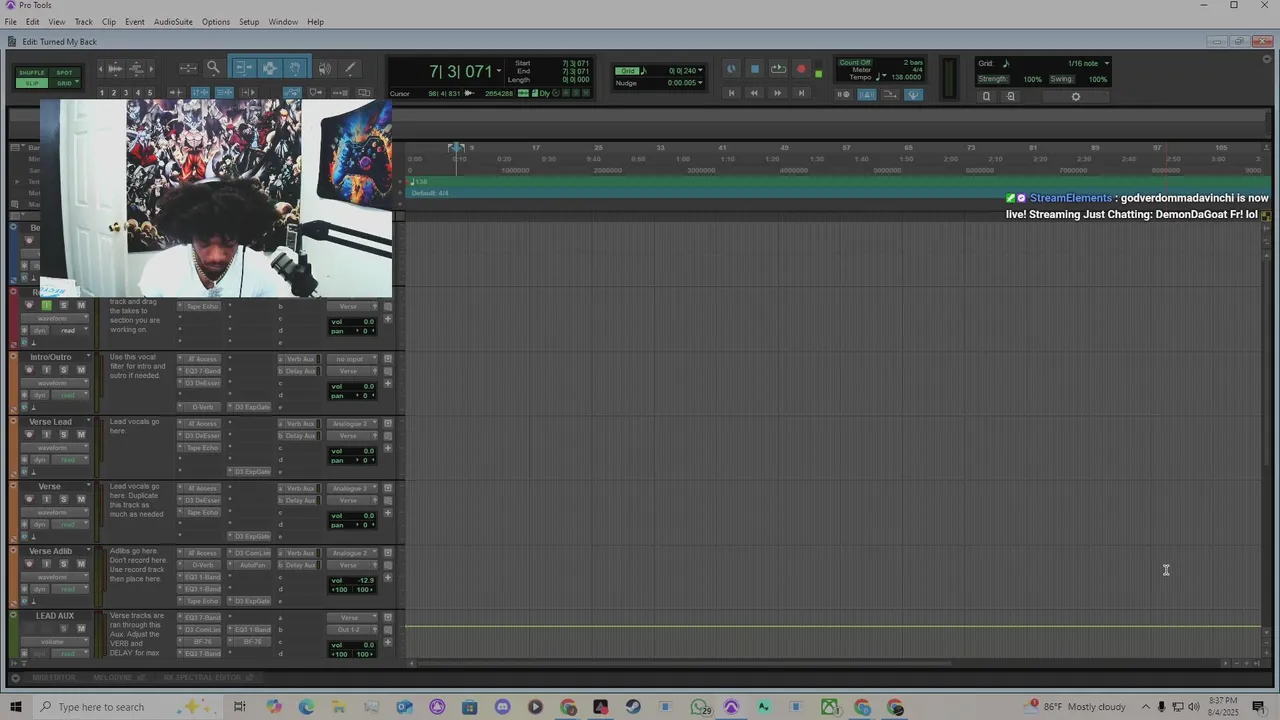The image size is (1280, 720).
Task: Open Verse Lead track name dropdown arrow
Action: (x=88, y=422)
